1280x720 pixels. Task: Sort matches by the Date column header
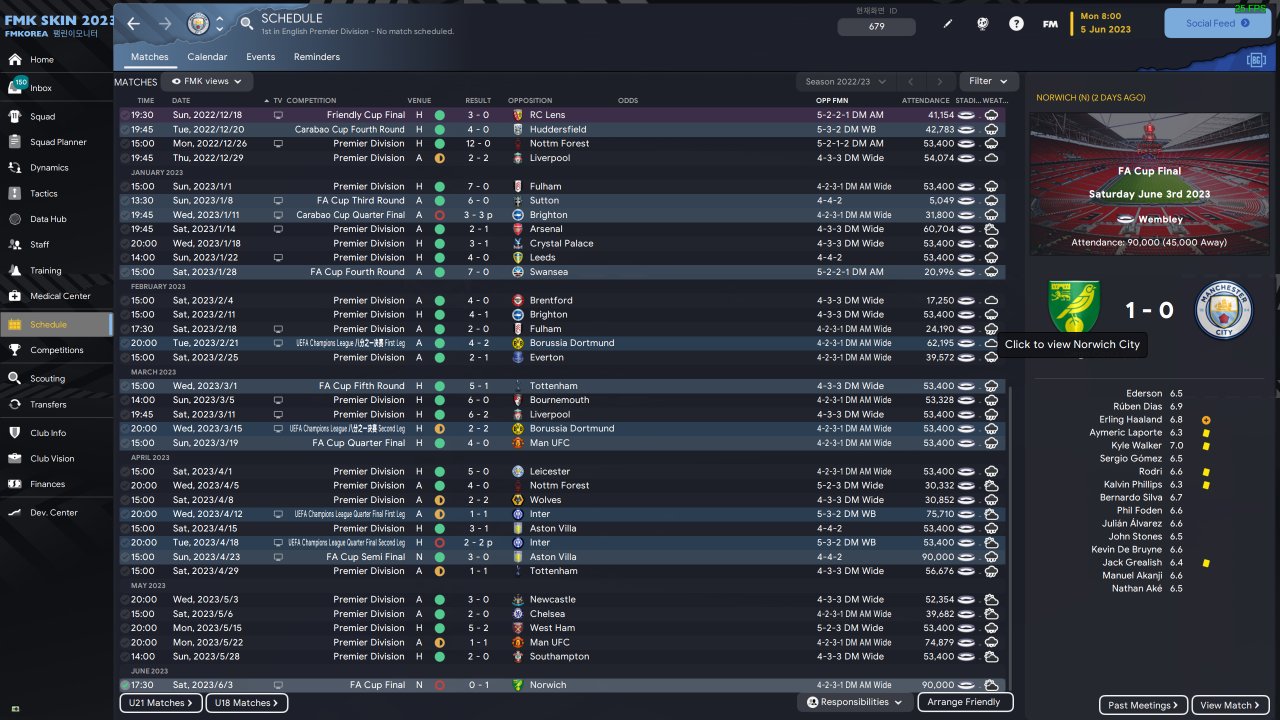(x=181, y=101)
